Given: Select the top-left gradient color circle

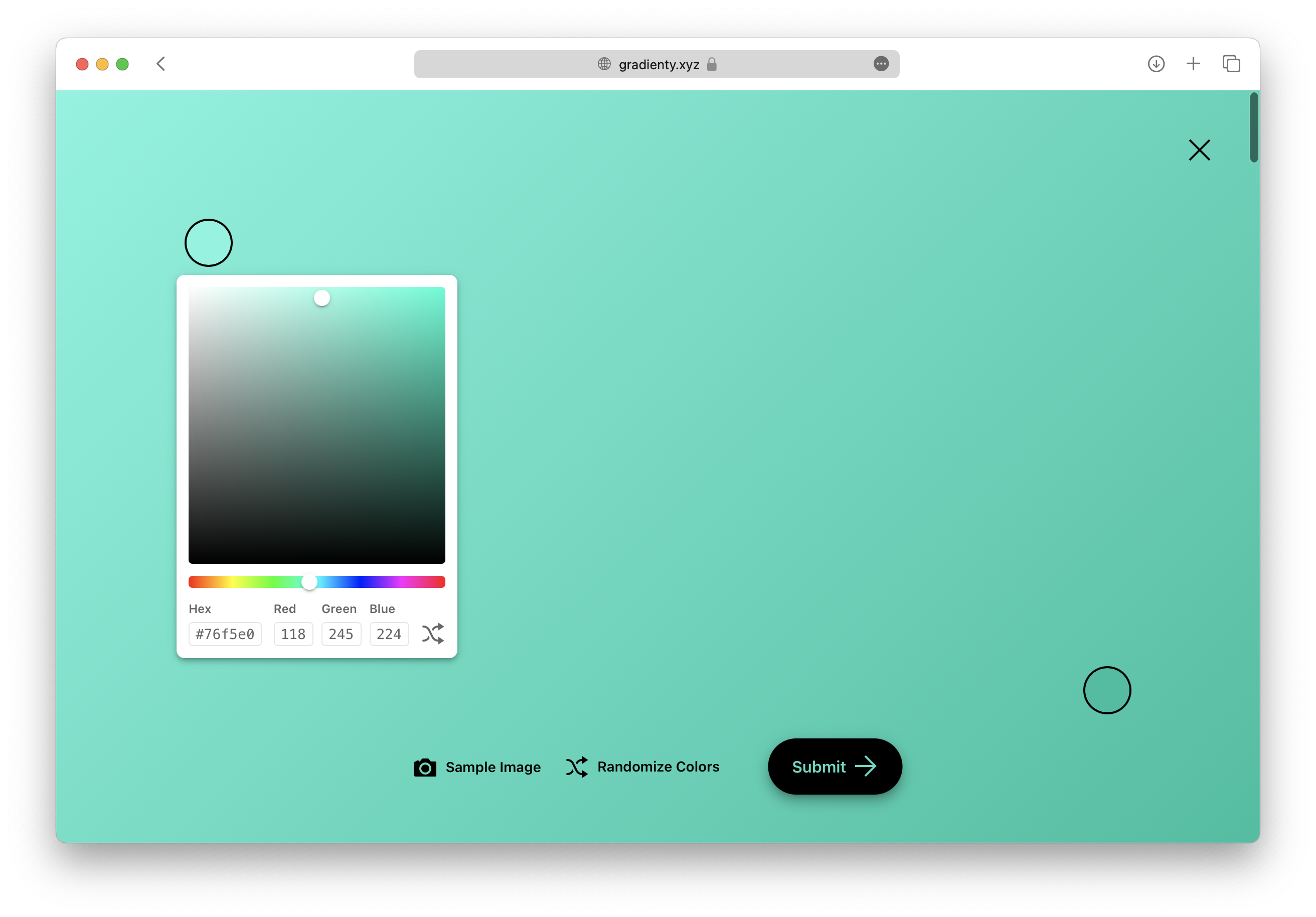Looking at the screenshot, I should tap(209, 243).
